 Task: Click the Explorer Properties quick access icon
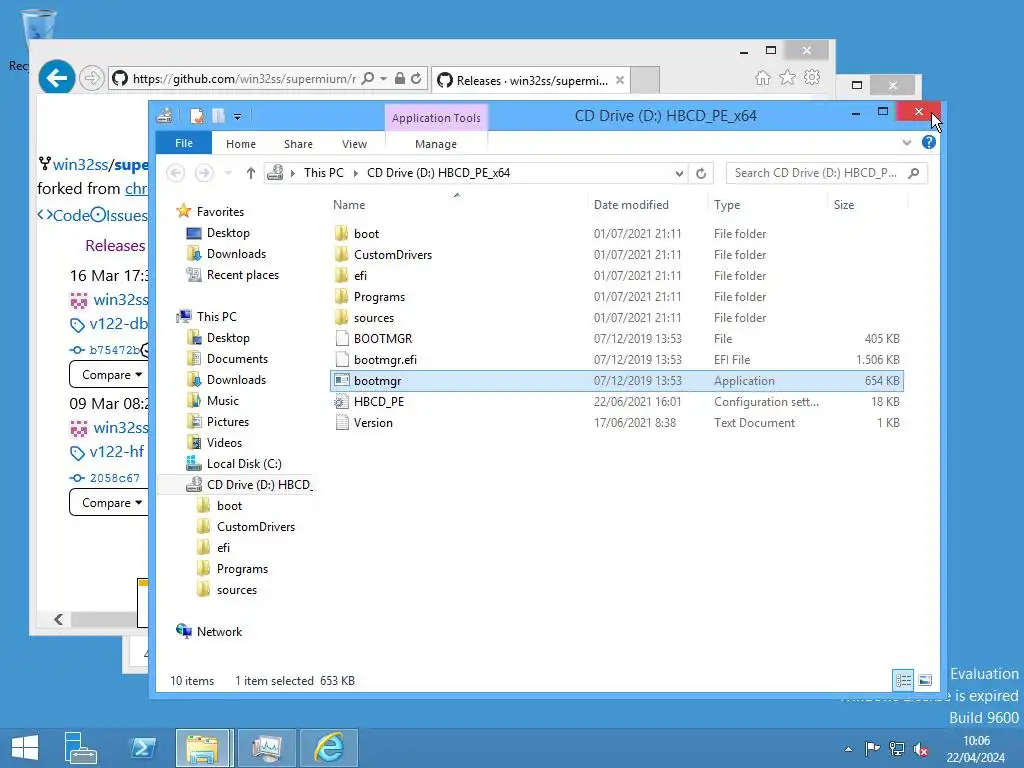point(197,116)
